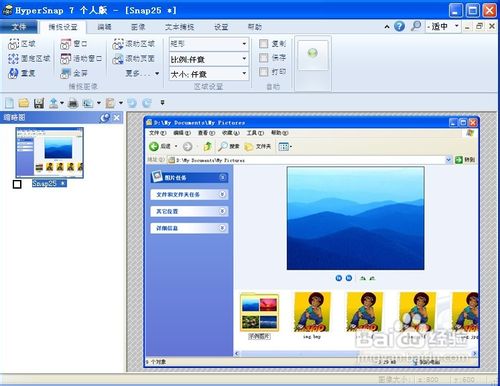Click the Go (转到) button in Explorer

465,160
